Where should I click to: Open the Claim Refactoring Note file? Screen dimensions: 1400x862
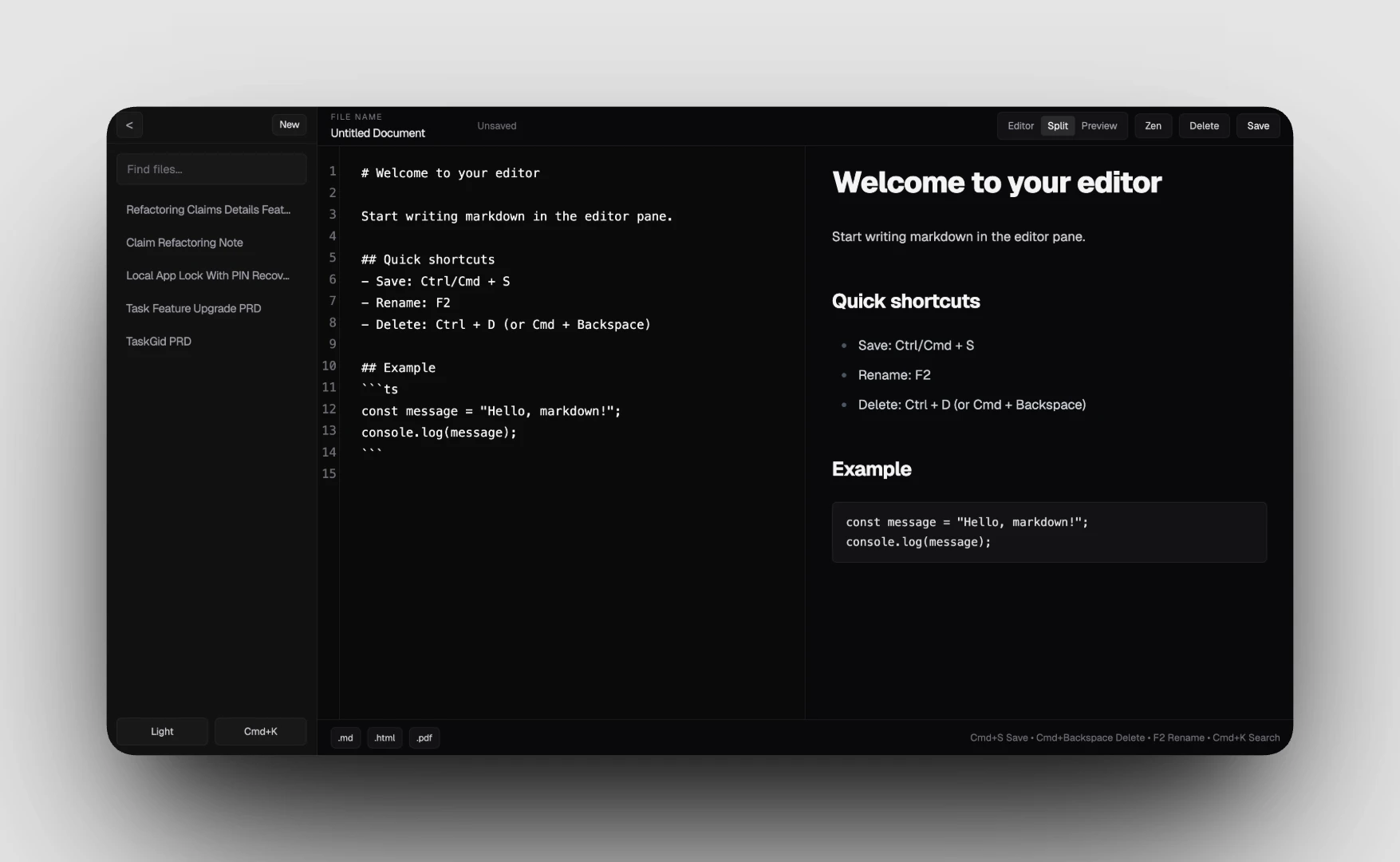(x=184, y=243)
